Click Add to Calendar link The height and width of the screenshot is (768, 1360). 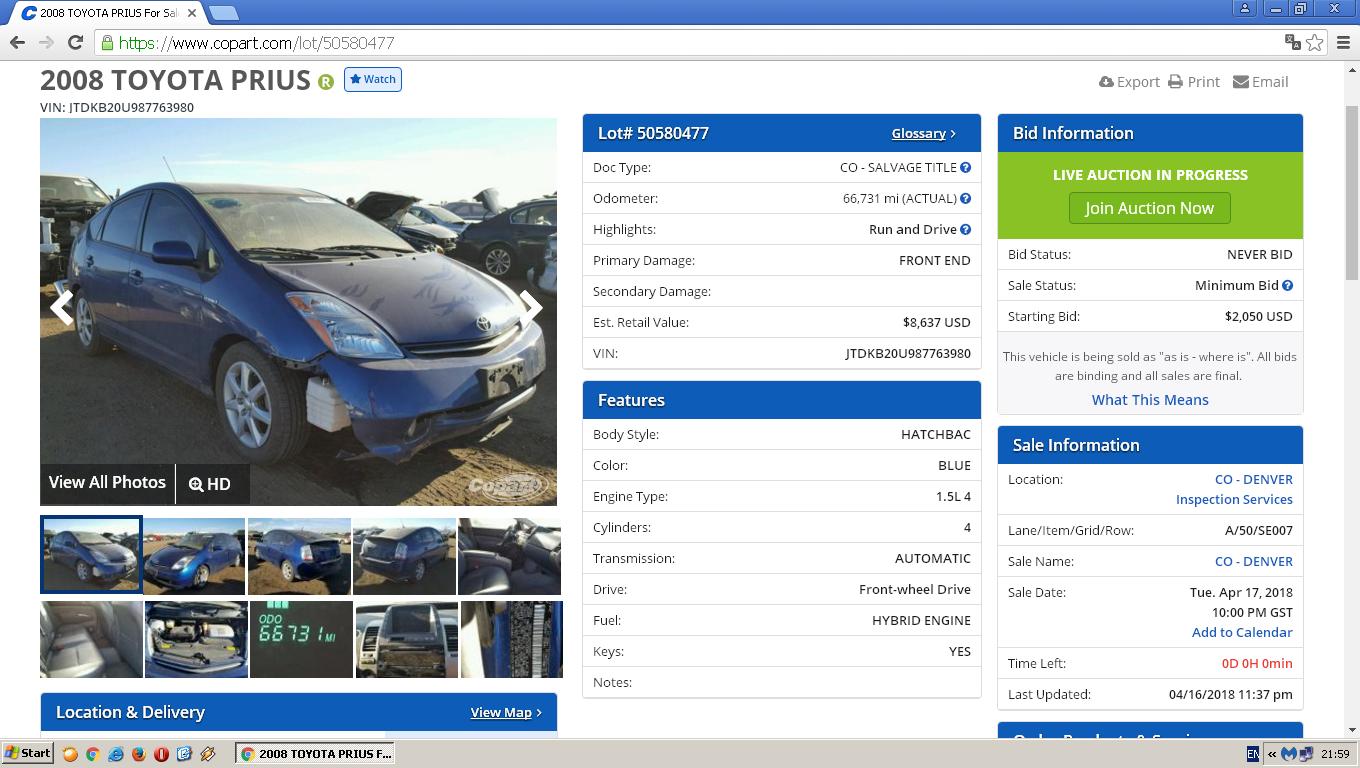click(x=1242, y=633)
